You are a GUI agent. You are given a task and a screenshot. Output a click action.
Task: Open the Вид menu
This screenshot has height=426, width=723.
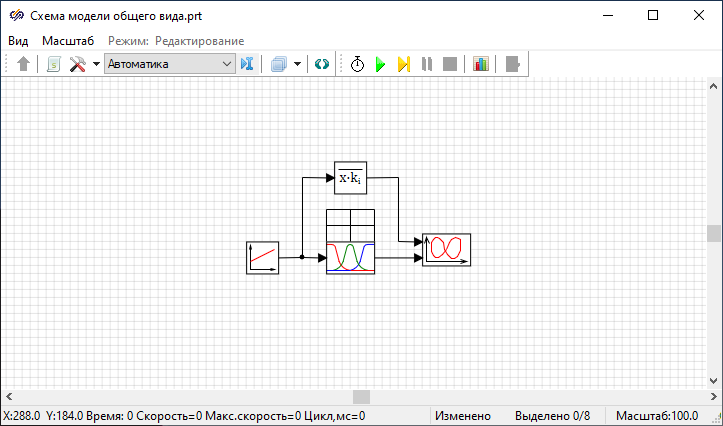(x=18, y=41)
